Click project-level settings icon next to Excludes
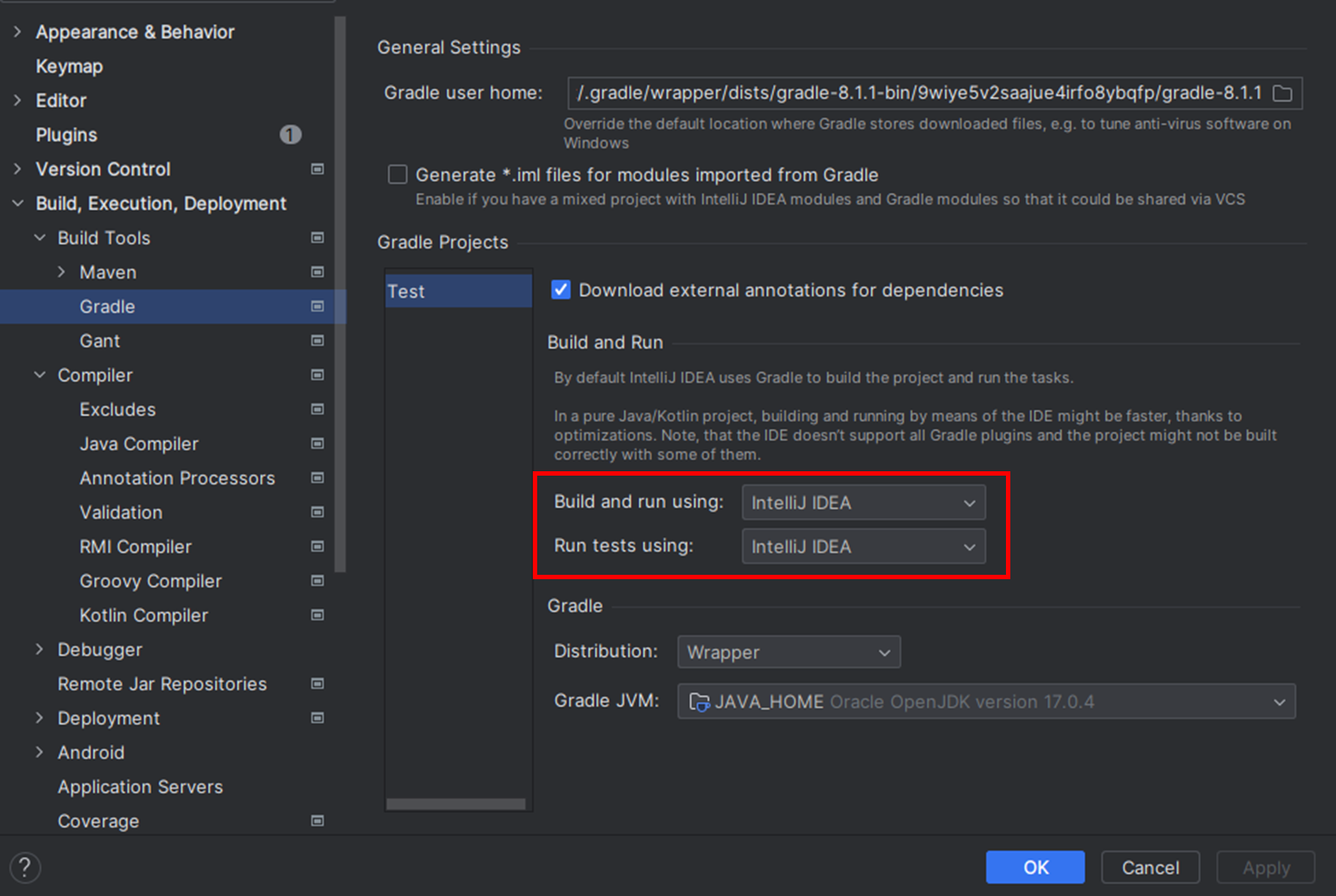Viewport: 1336px width, 896px height. [318, 409]
